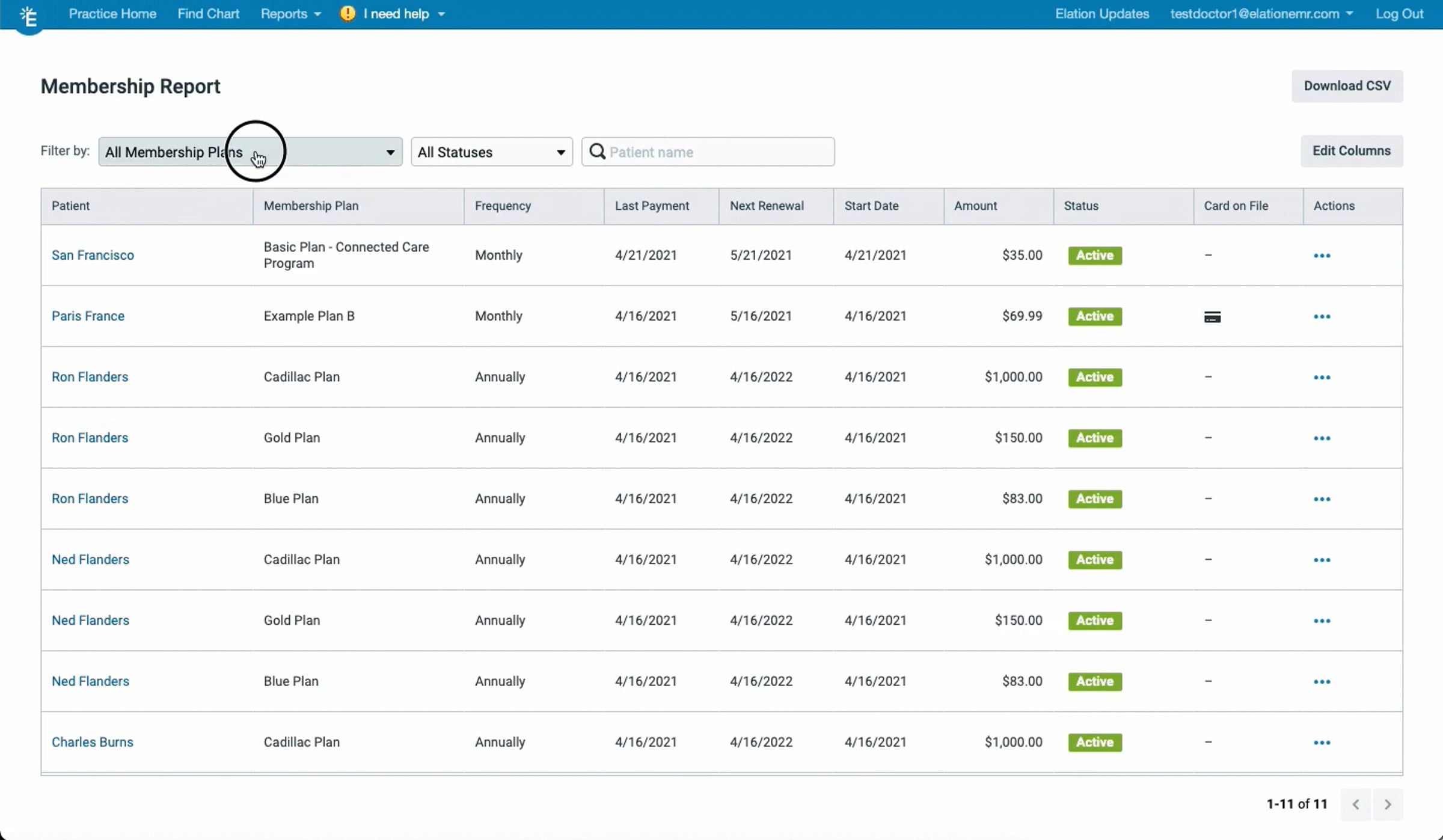The width and height of the screenshot is (1443, 840).
Task: Go to Practice Home
Action: pos(112,14)
